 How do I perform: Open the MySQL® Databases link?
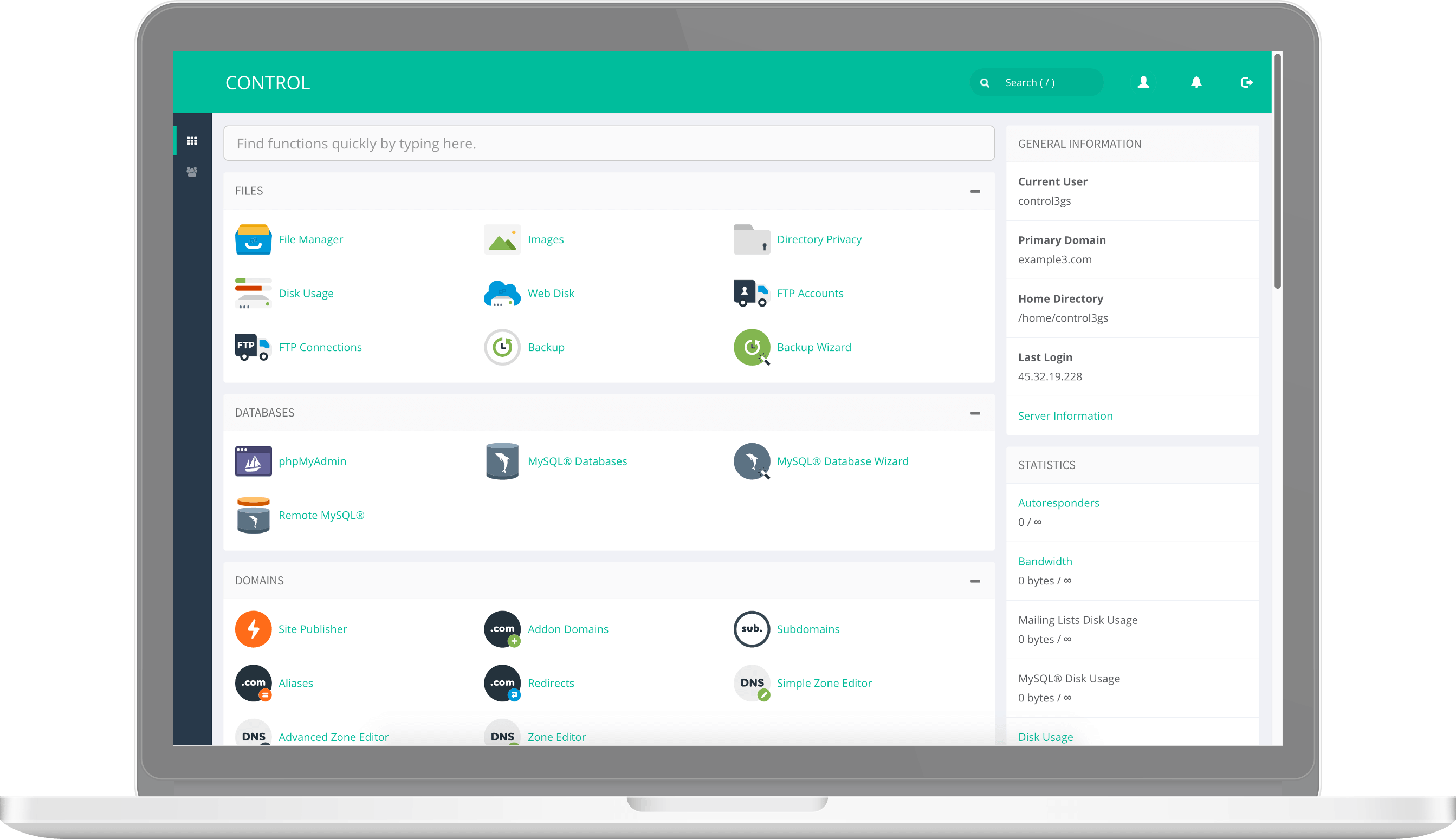577,461
